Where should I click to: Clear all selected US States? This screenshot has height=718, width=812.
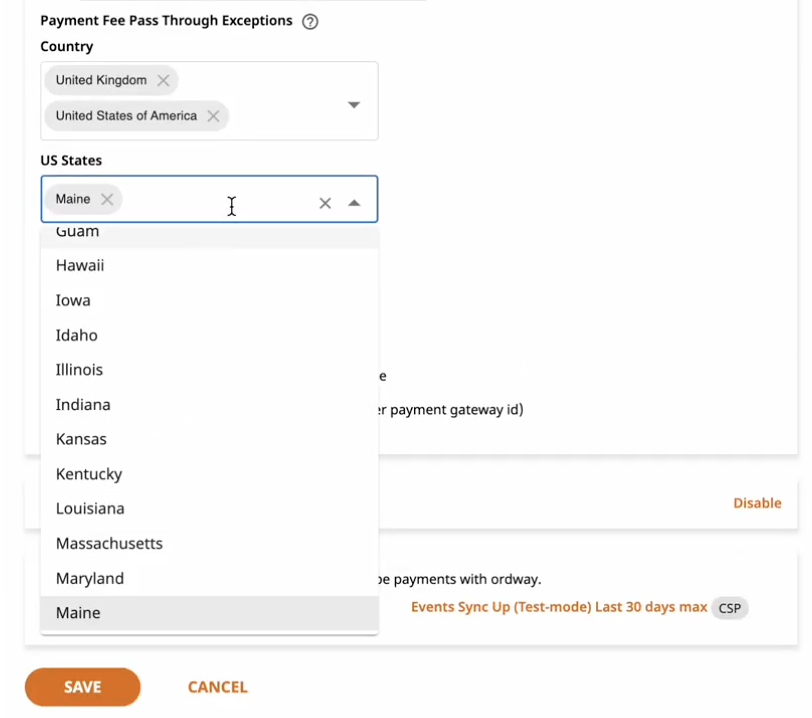(x=325, y=203)
